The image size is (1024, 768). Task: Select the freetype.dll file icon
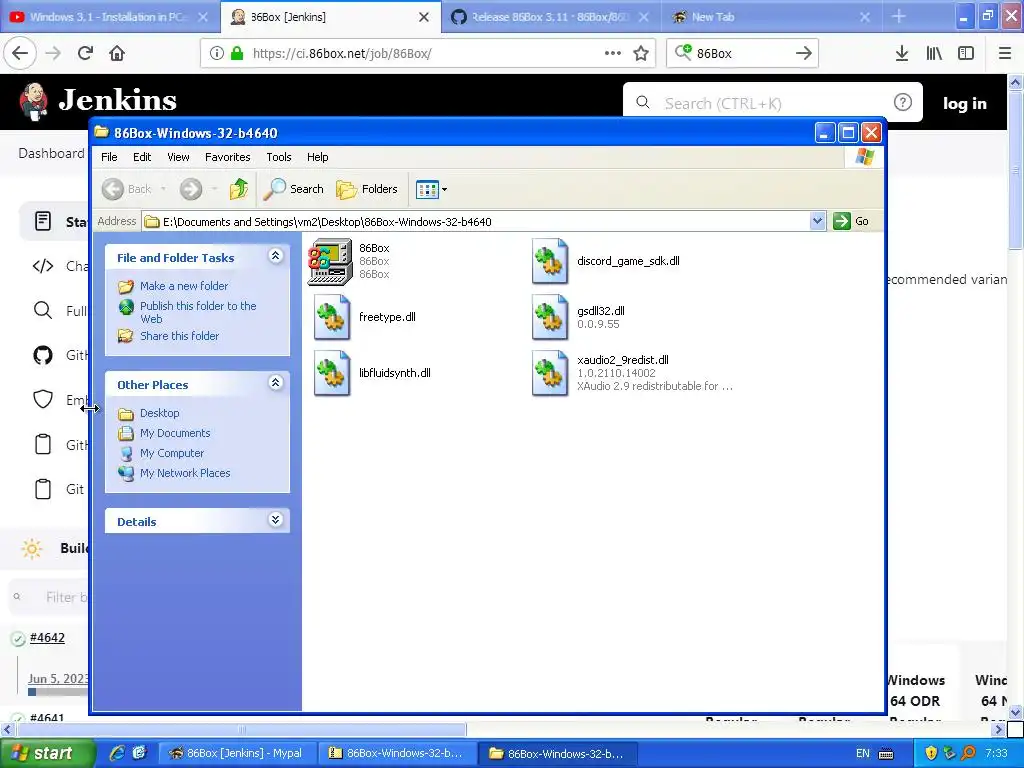click(332, 317)
